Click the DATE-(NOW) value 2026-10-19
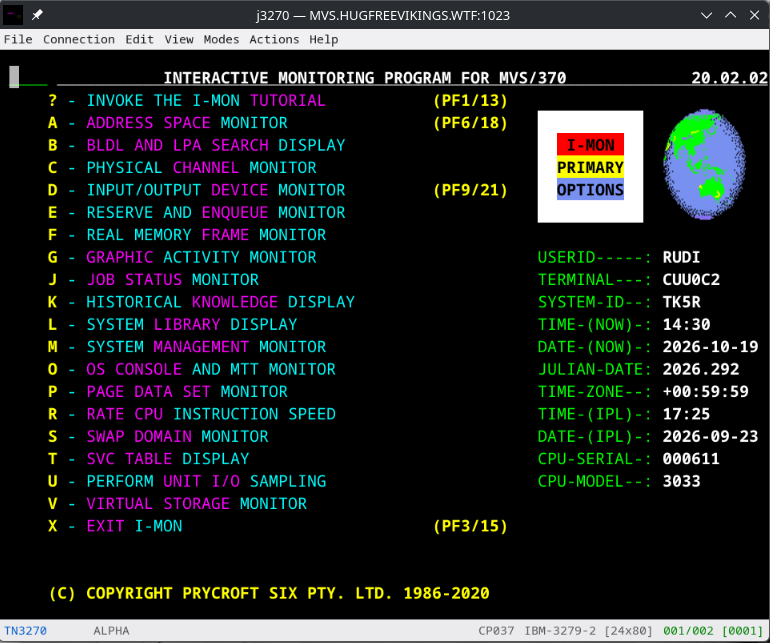Screen dimensions: 770x643 (710, 347)
